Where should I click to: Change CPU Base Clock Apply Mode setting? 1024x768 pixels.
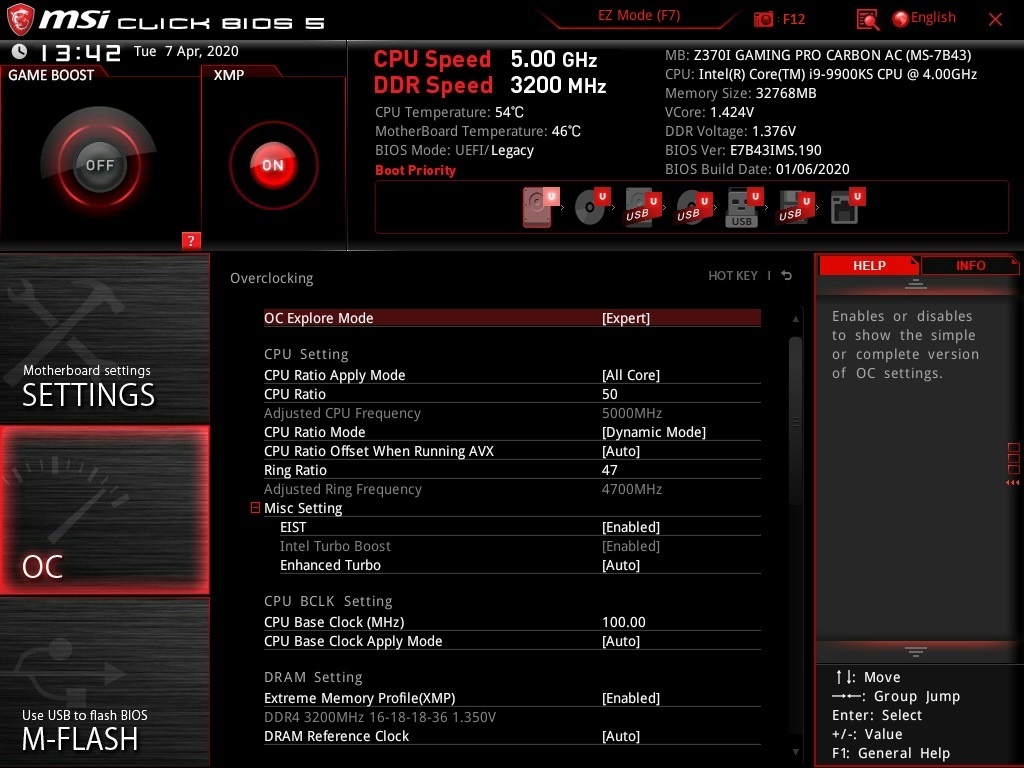coord(512,641)
